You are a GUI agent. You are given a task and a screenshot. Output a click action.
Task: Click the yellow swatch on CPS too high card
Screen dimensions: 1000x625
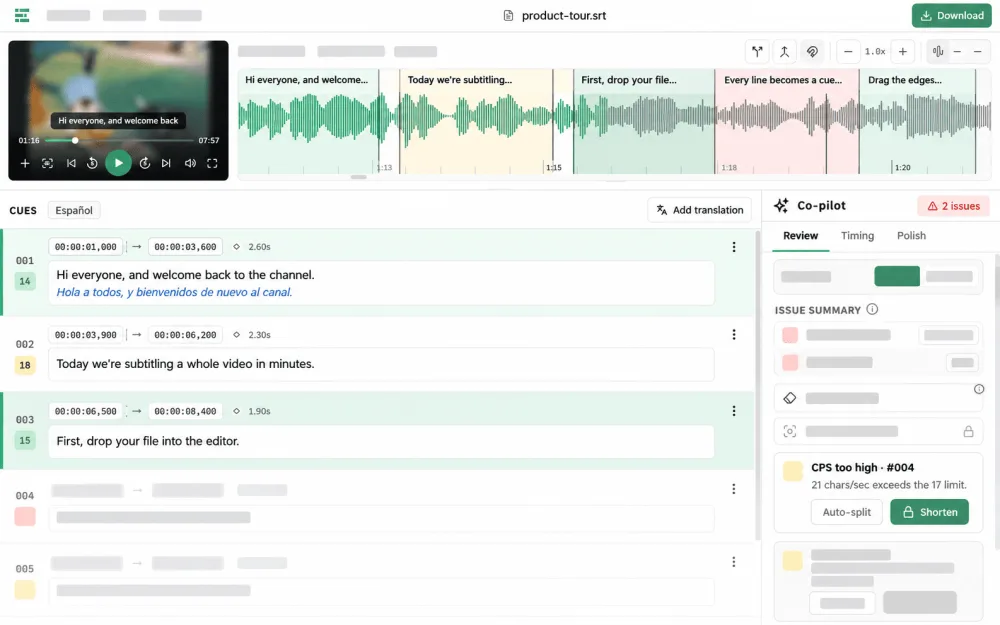tap(793, 471)
